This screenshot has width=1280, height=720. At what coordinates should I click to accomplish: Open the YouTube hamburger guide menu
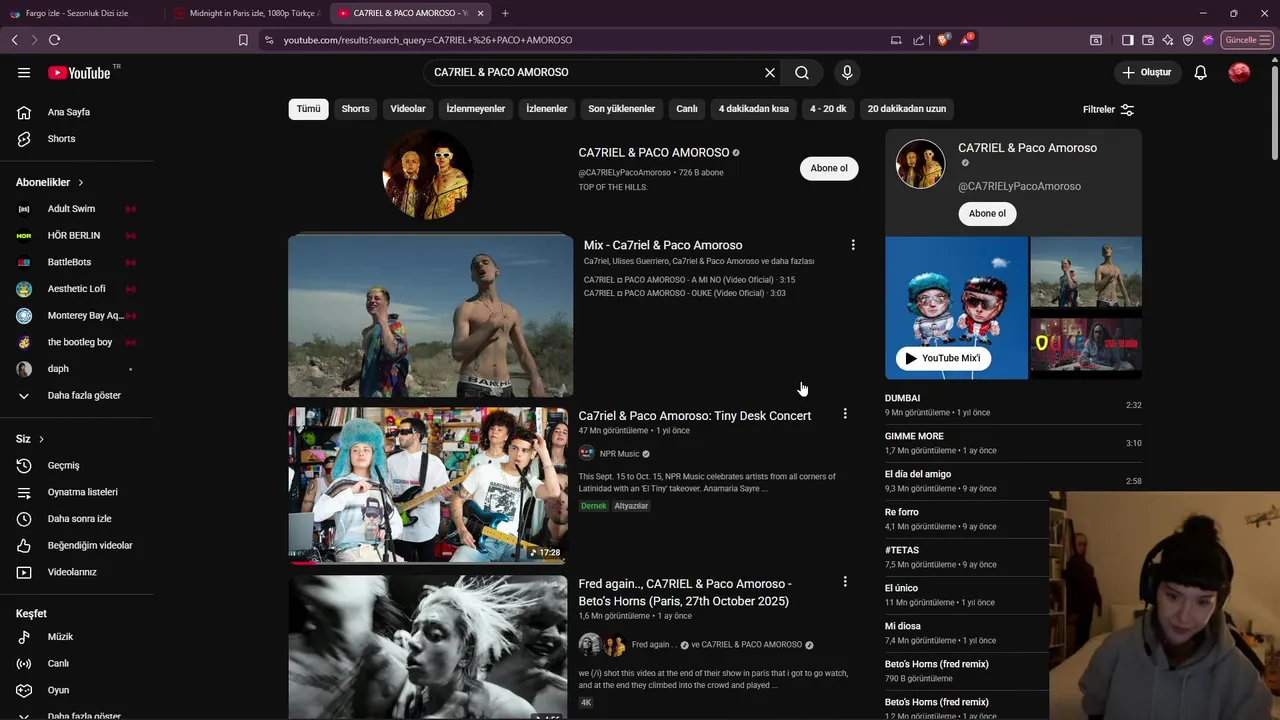(x=24, y=72)
